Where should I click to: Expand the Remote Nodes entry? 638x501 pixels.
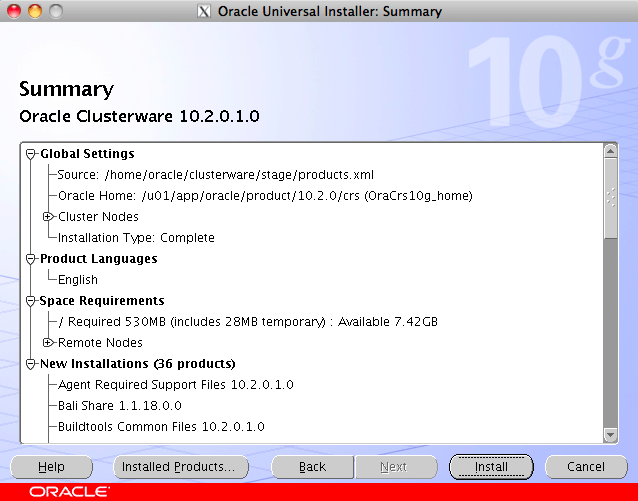click(x=48, y=343)
